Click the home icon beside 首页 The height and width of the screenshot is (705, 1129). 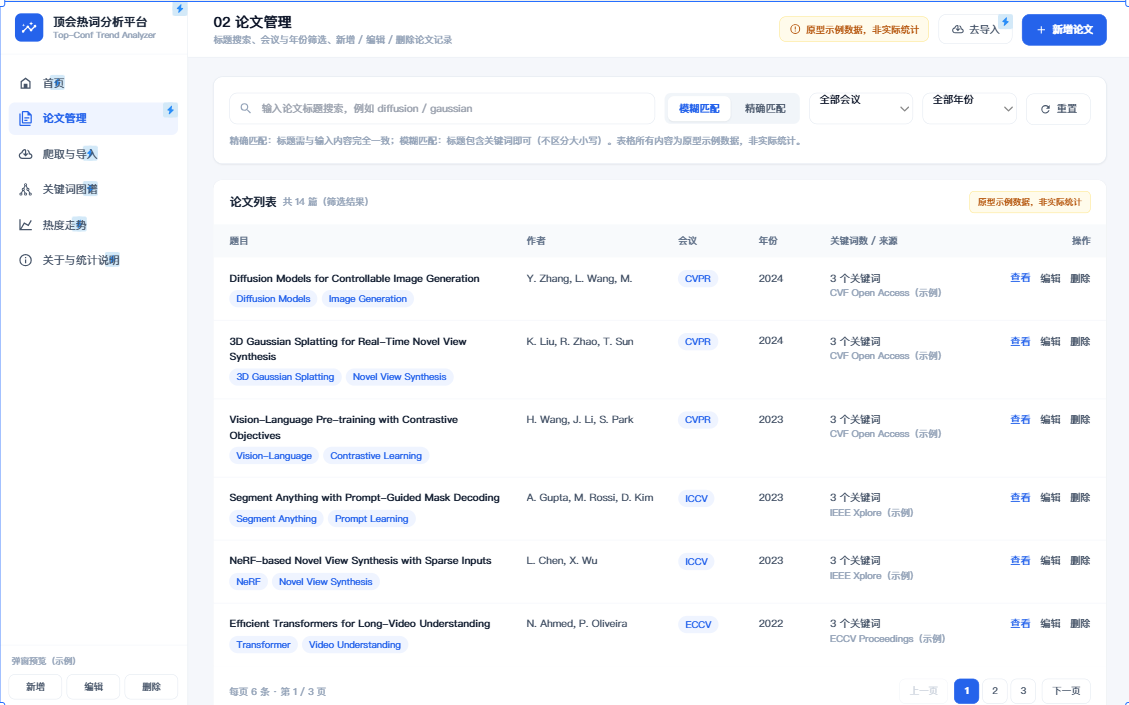coord(26,84)
